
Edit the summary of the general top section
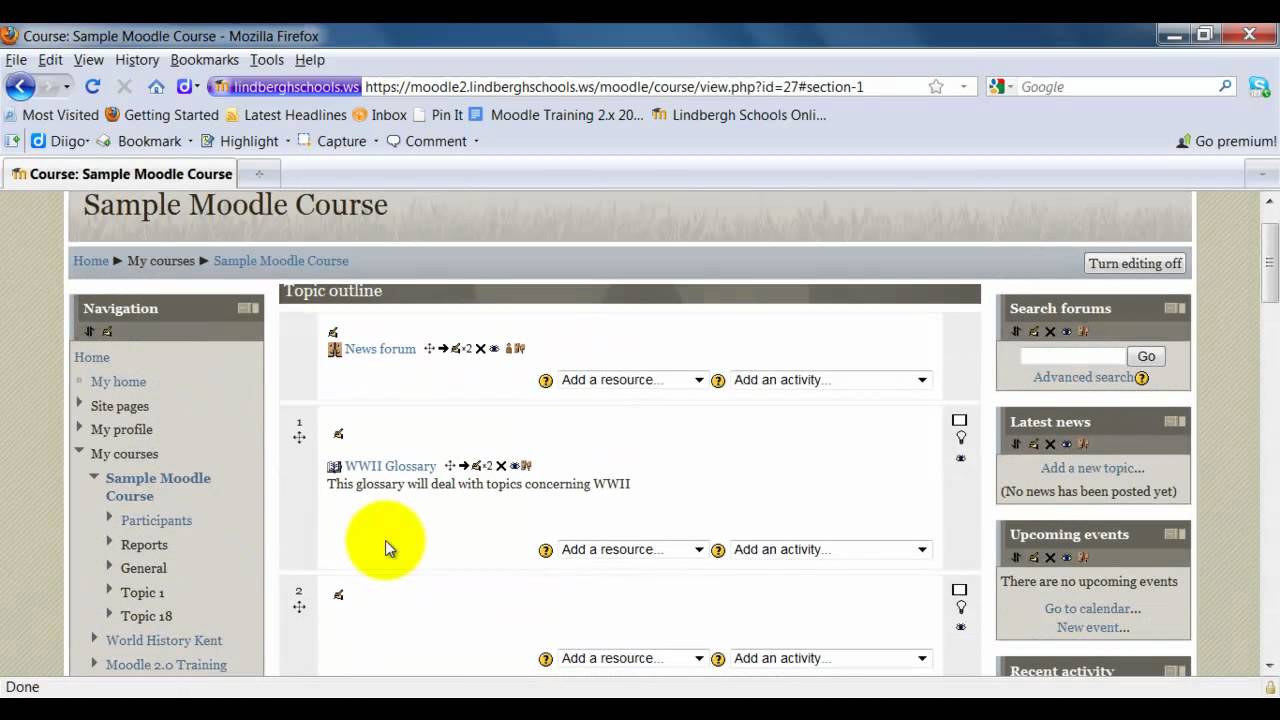point(333,332)
